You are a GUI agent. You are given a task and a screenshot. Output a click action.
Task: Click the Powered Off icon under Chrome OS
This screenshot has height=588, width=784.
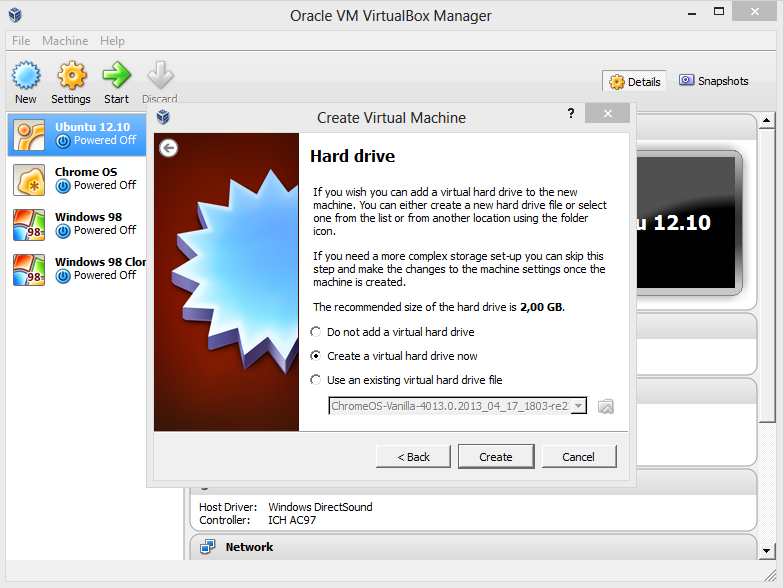(63, 186)
